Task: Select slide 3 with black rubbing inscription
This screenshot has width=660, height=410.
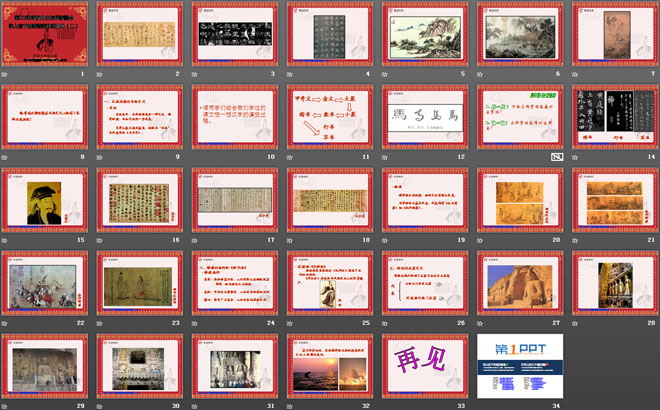Action: click(x=235, y=34)
